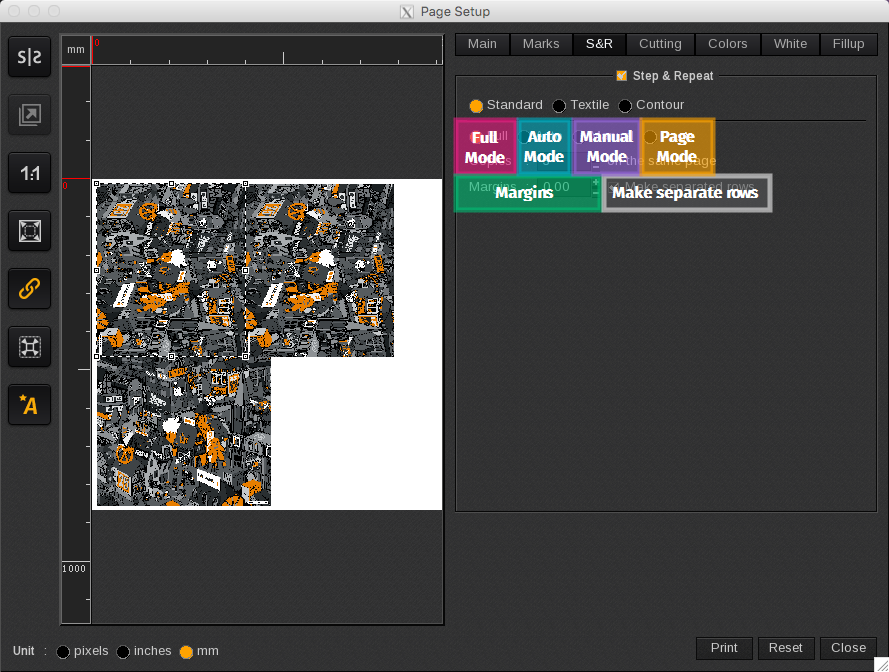889x672 pixels.
Task: Uncheck the Step & Repeat checkbox
Action: [621, 76]
